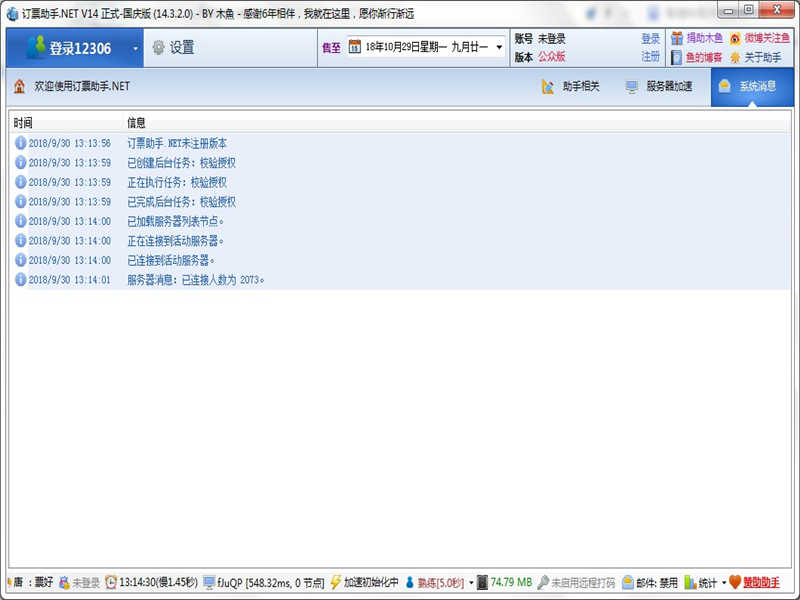This screenshot has height=600, width=800.
Task: Click the calendar icon in the 售至 date field
Action: 354,47
